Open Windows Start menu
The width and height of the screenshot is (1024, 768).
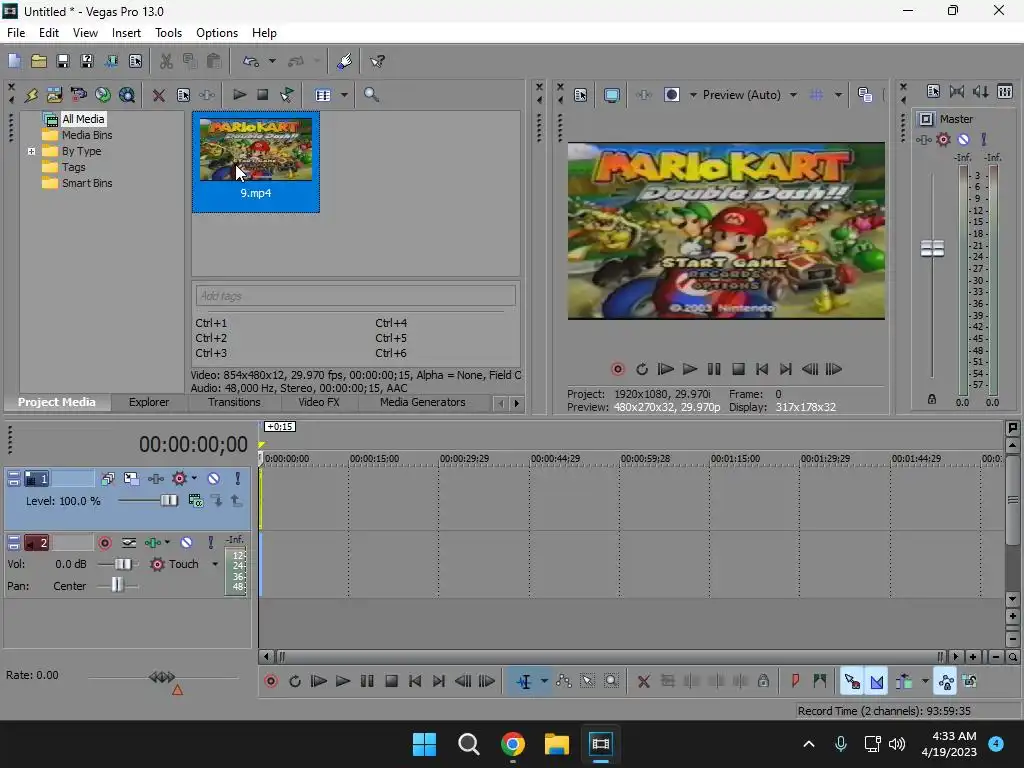tap(424, 744)
